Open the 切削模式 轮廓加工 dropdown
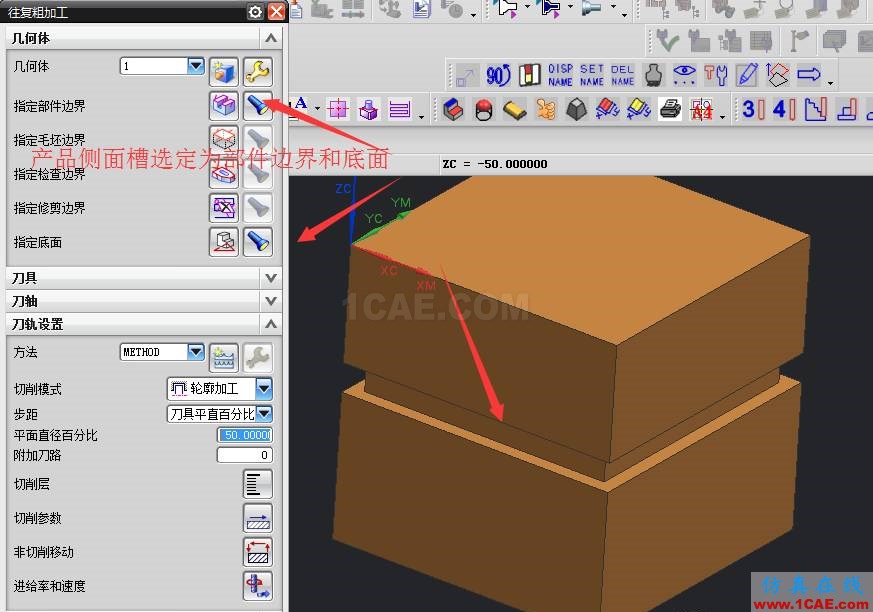This screenshot has height=612, width=873. [x=264, y=389]
